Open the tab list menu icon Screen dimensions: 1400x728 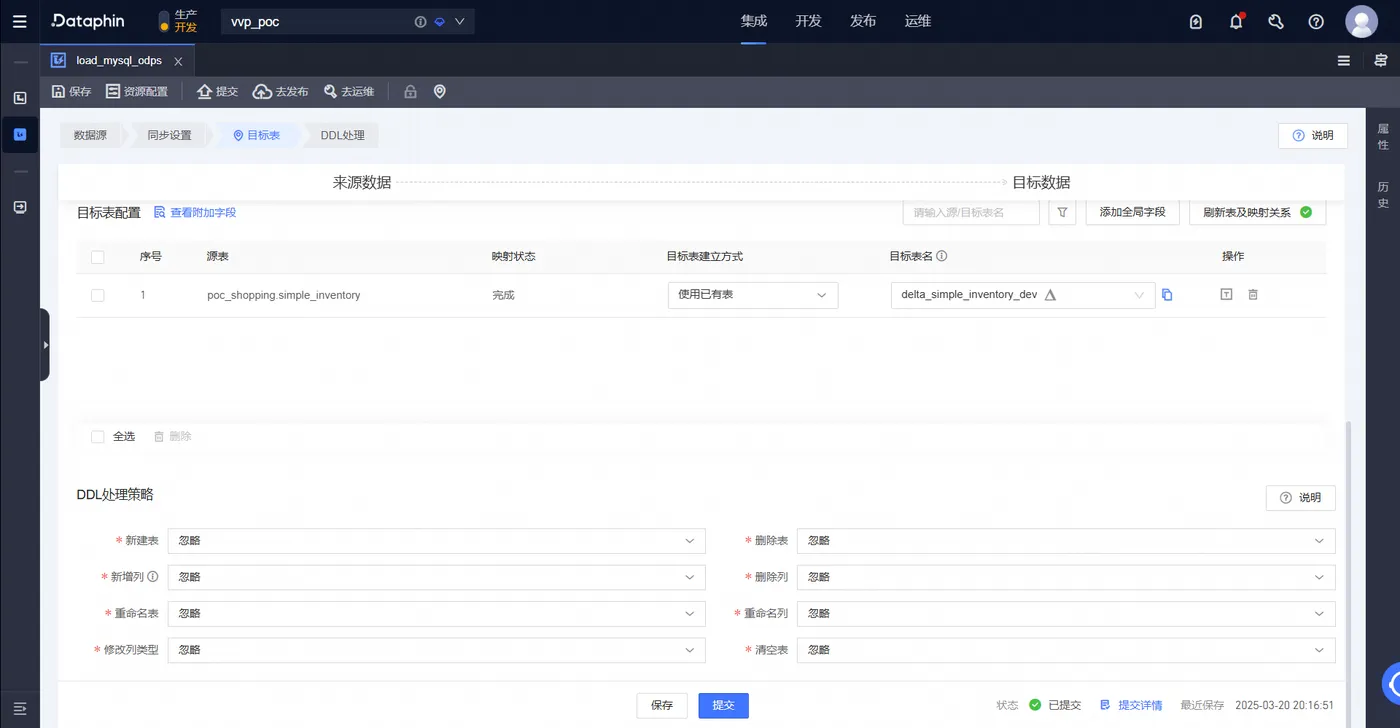click(x=1344, y=61)
